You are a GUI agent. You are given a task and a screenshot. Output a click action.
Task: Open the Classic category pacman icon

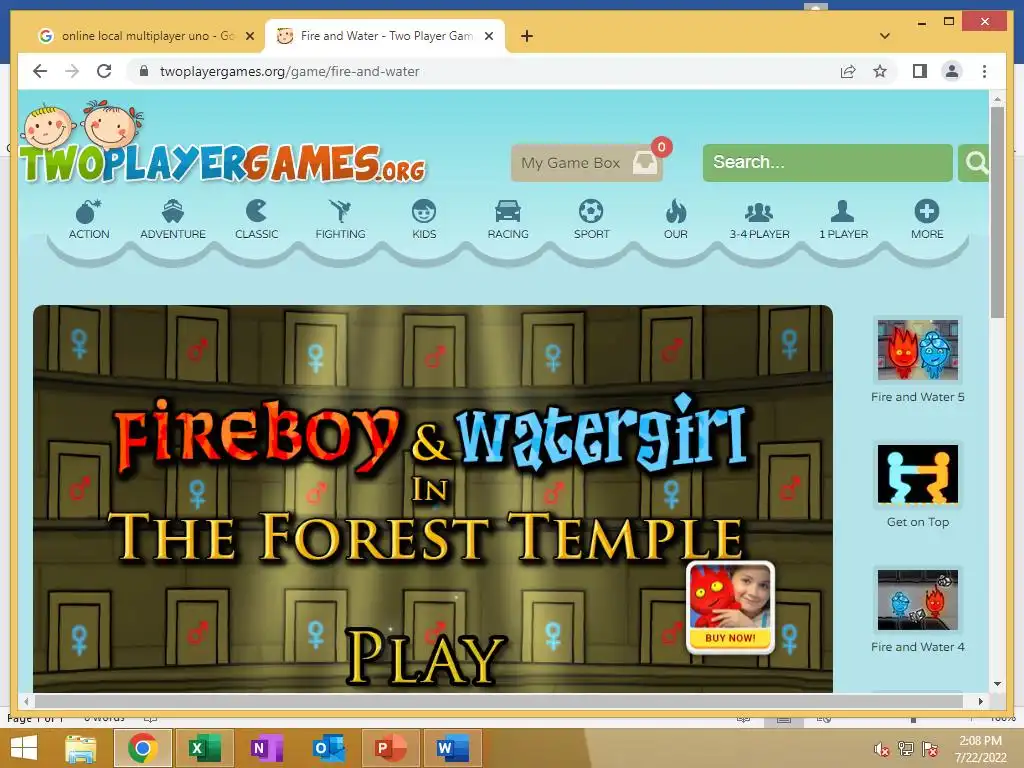point(256,212)
